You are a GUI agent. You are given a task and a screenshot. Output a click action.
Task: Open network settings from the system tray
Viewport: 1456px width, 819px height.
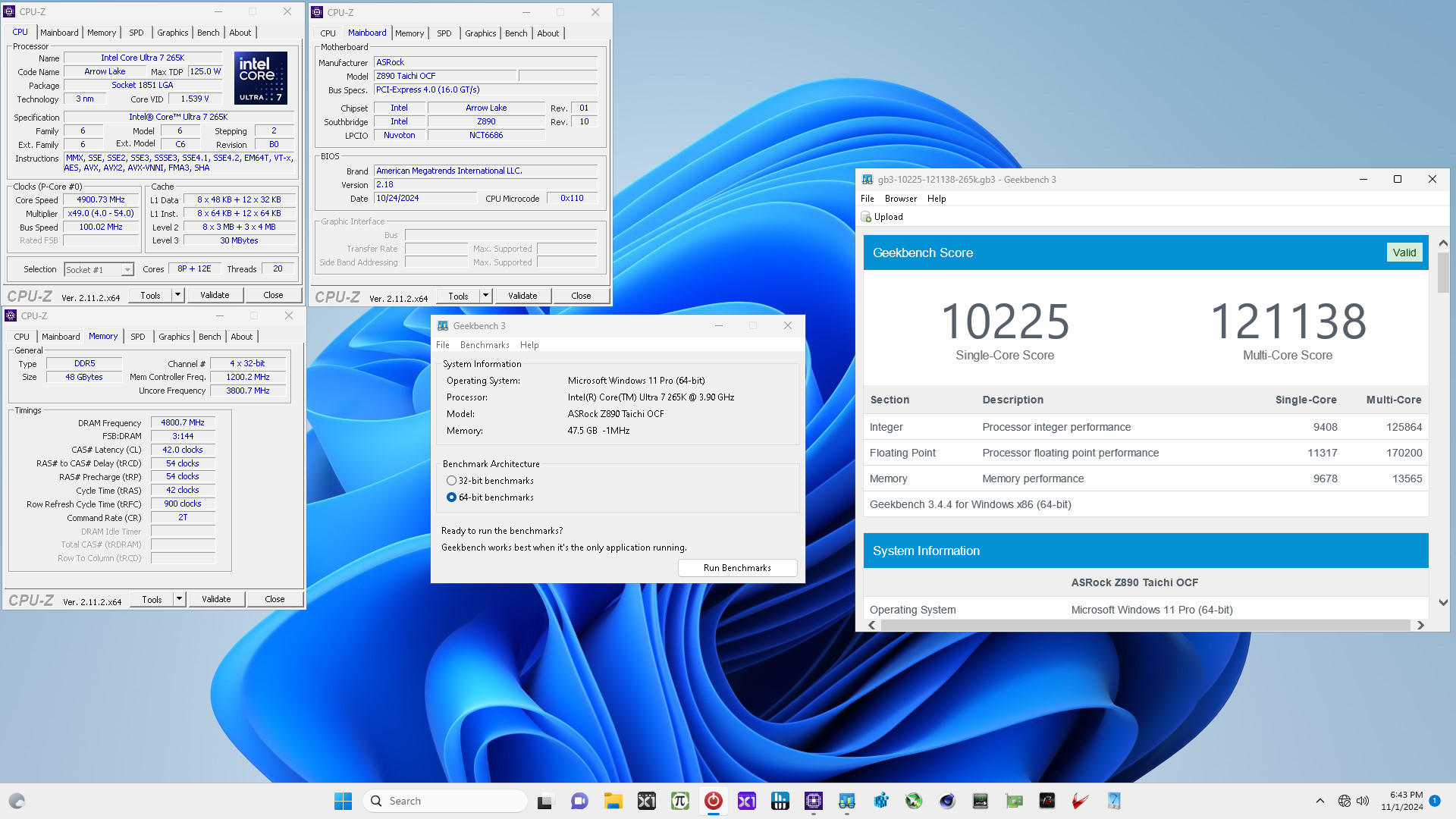[1345, 801]
